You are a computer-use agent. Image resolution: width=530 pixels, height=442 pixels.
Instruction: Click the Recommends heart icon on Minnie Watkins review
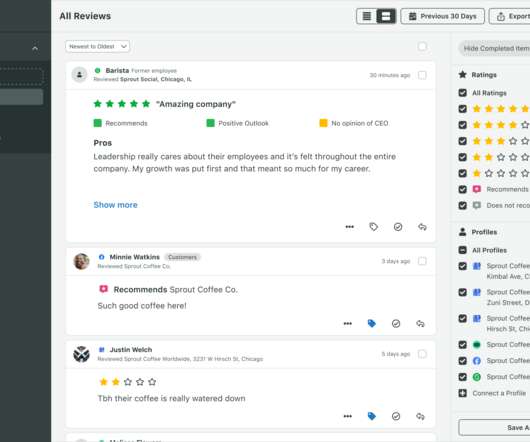point(103,289)
